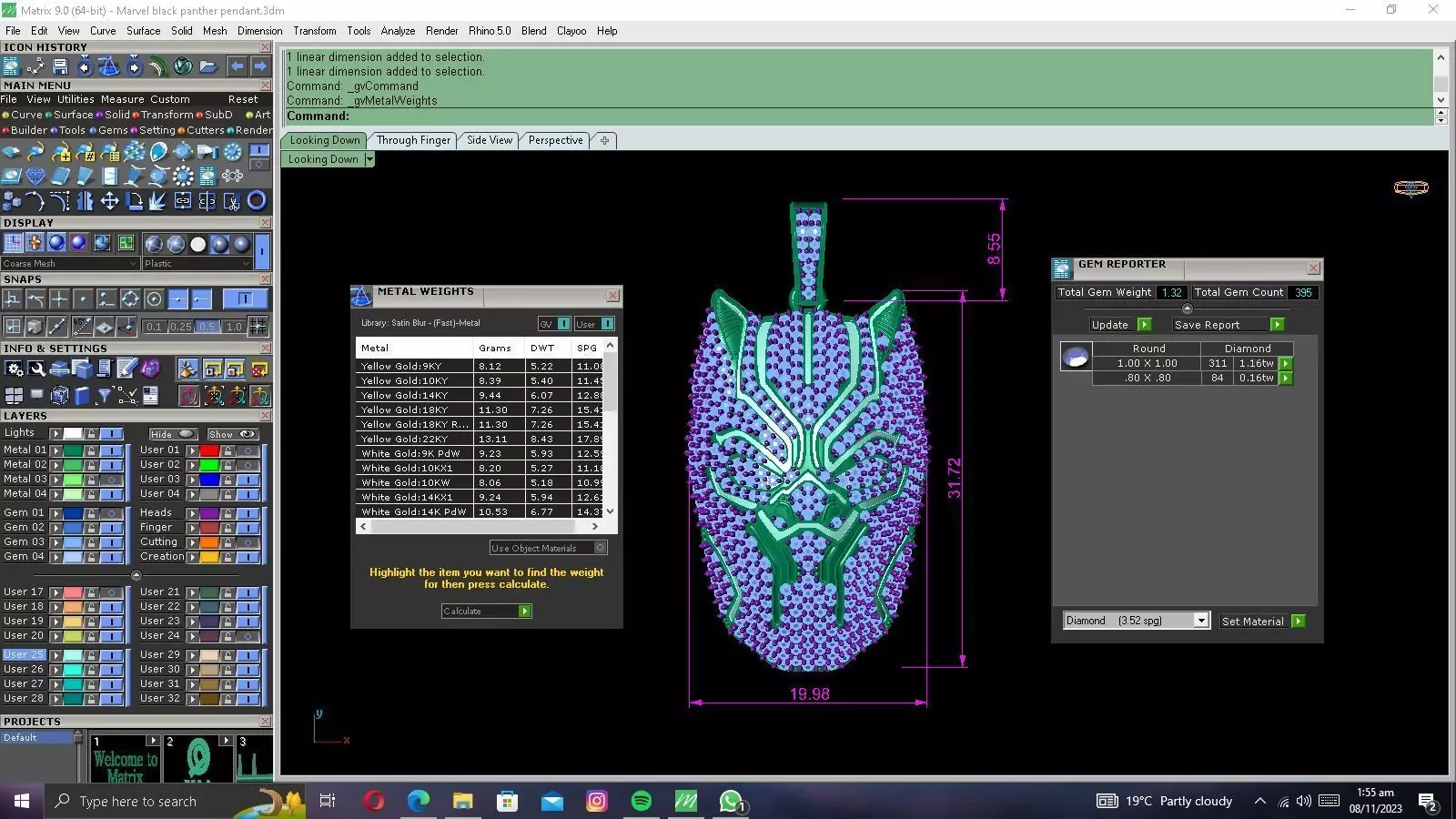Viewport: 1456px width, 819px height.
Task: Toggle User 01 layer visibility on
Action: tap(248, 450)
